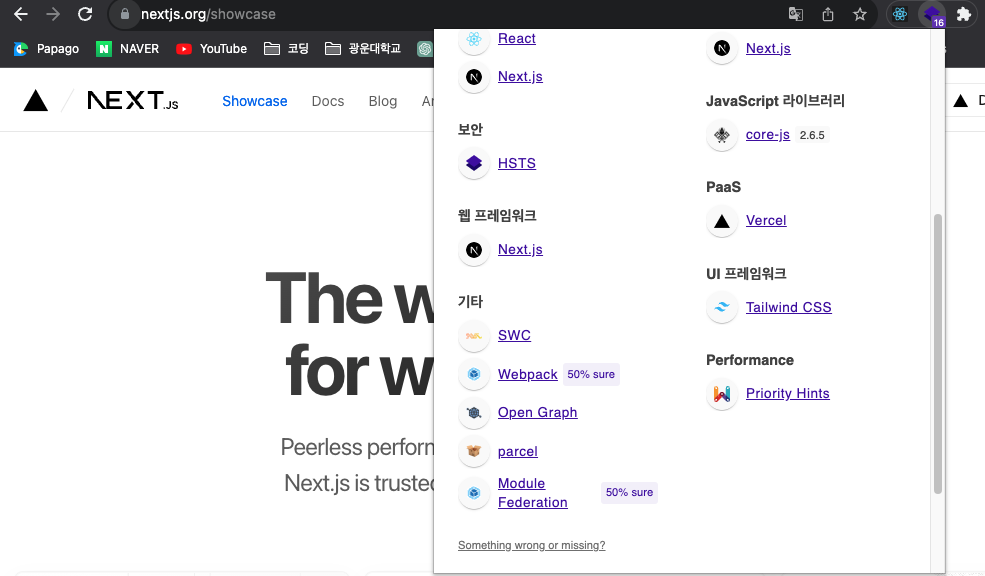Click the PaaS category heading
The height and width of the screenshot is (576, 985).
pyautogui.click(x=723, y=187)
